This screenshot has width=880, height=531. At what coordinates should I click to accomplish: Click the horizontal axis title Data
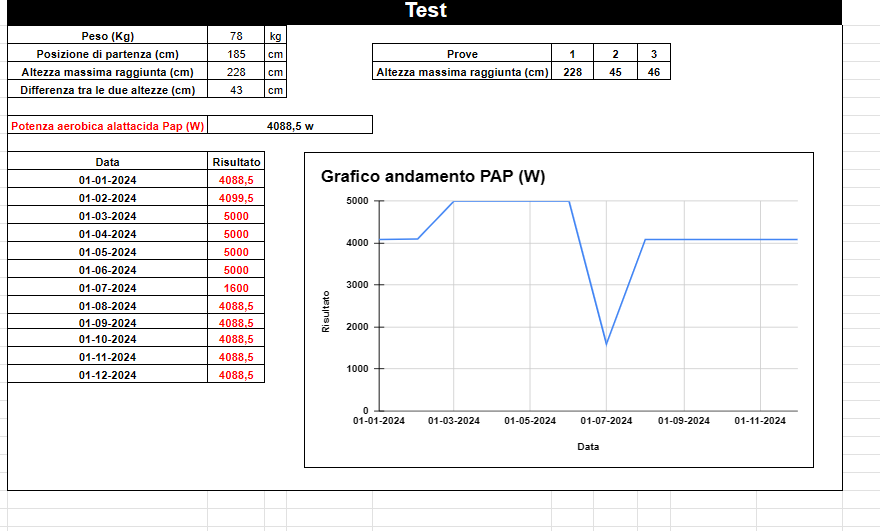pos(588,447)
